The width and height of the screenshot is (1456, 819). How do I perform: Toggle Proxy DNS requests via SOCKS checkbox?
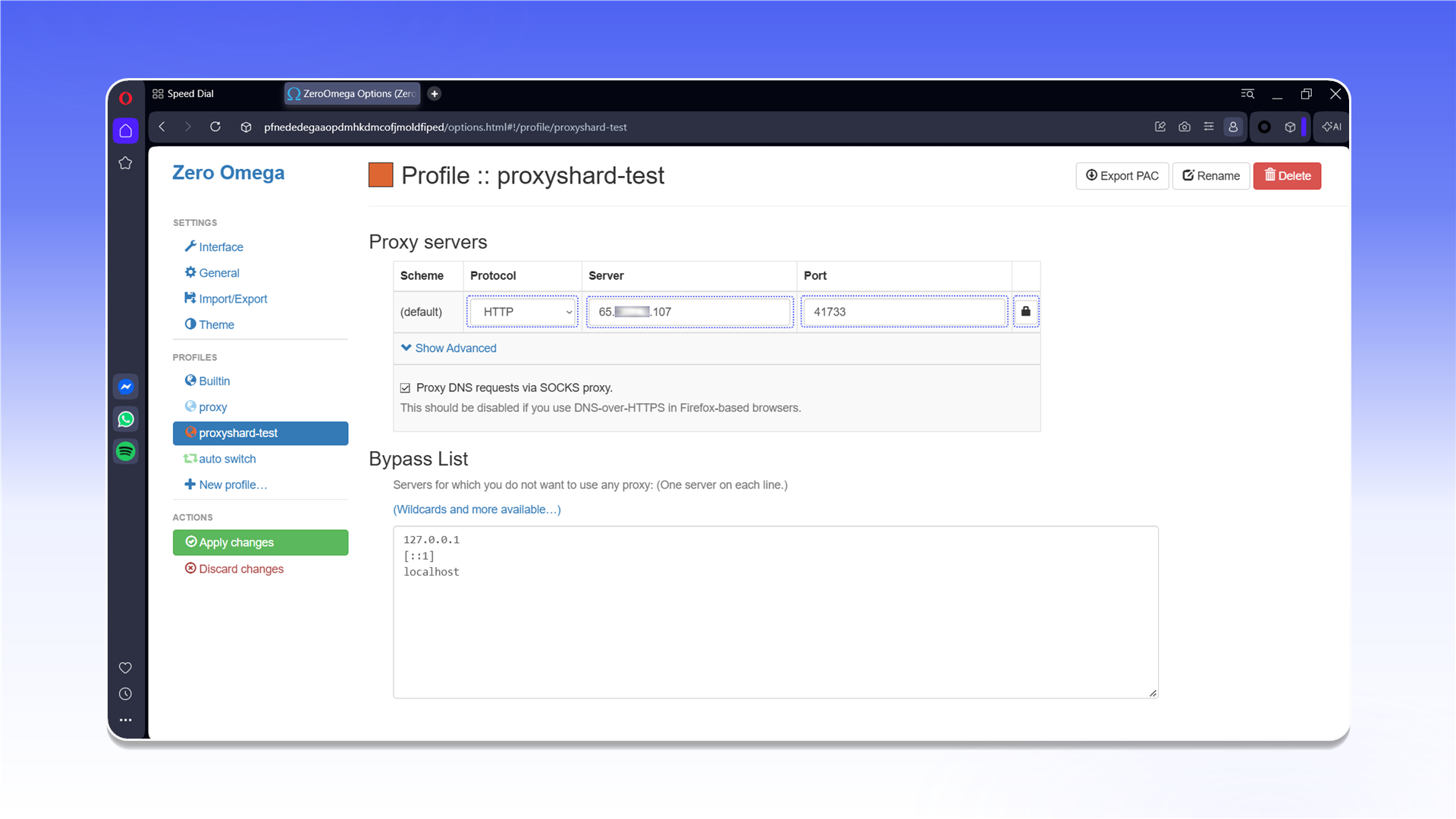coord(406,388)
